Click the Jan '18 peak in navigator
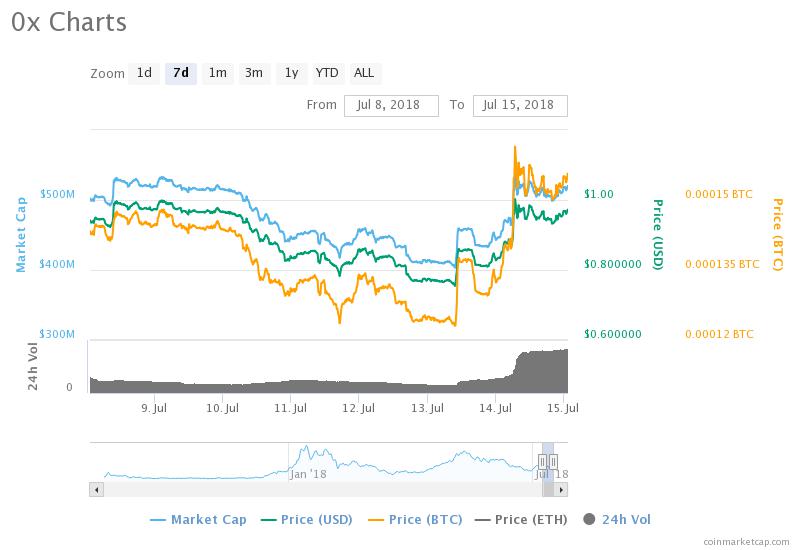Image resolution: width=800 pixels, height=550 pixels. click(x=306, y=448)
